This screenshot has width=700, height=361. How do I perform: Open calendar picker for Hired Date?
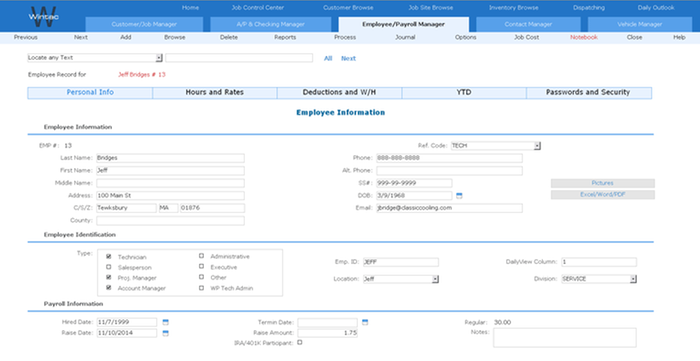[166, 322]
